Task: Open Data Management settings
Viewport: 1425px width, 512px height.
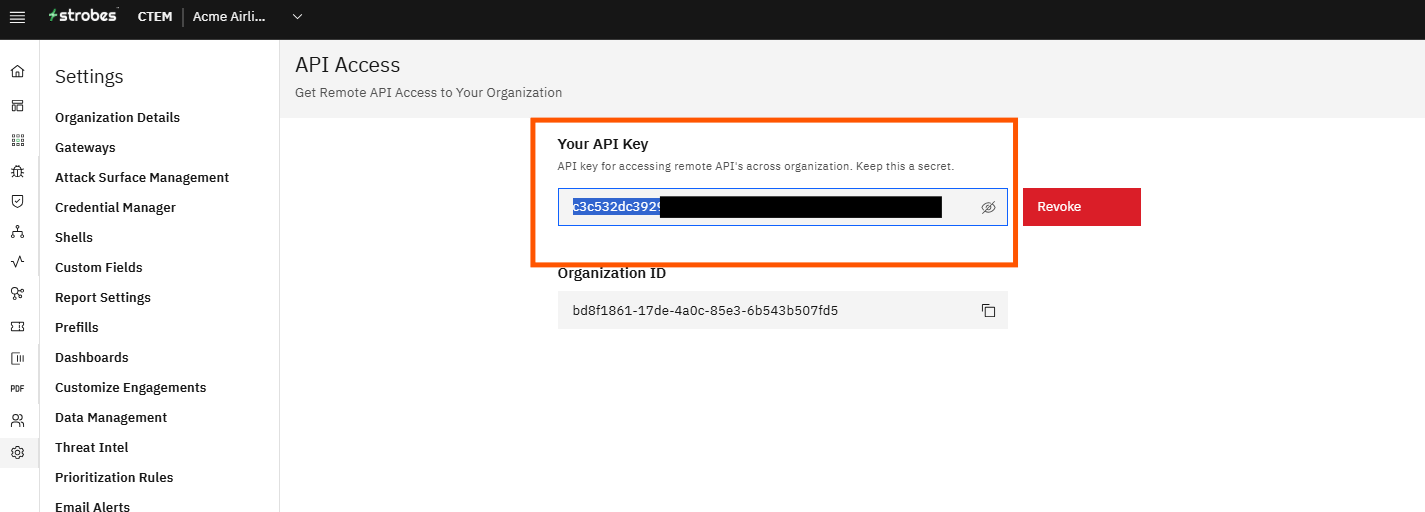Action: tap(111, 417)
